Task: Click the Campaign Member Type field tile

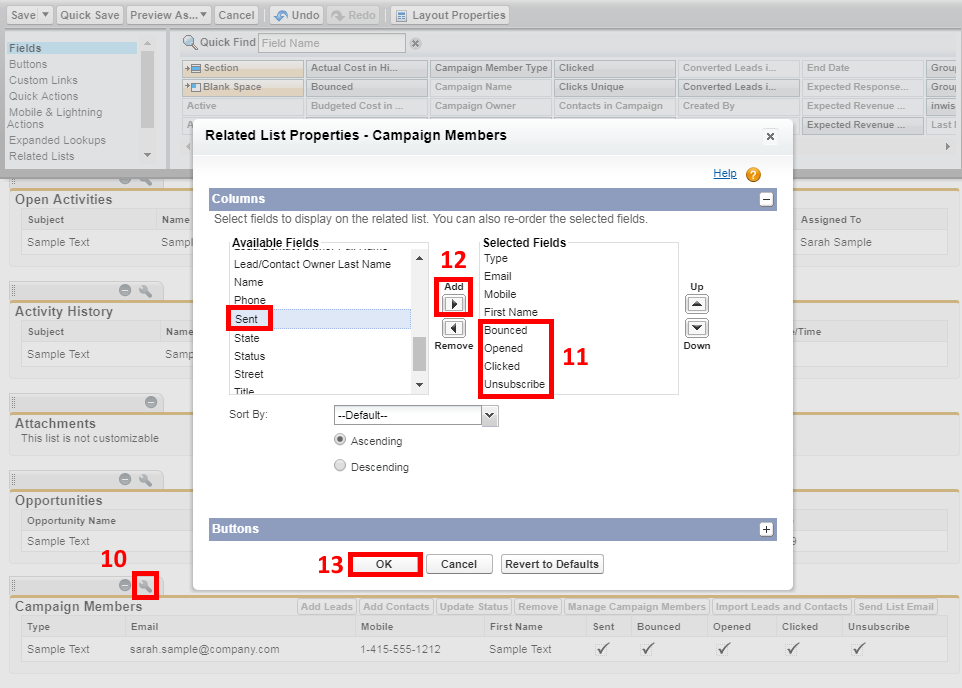Action: point(491,68)
